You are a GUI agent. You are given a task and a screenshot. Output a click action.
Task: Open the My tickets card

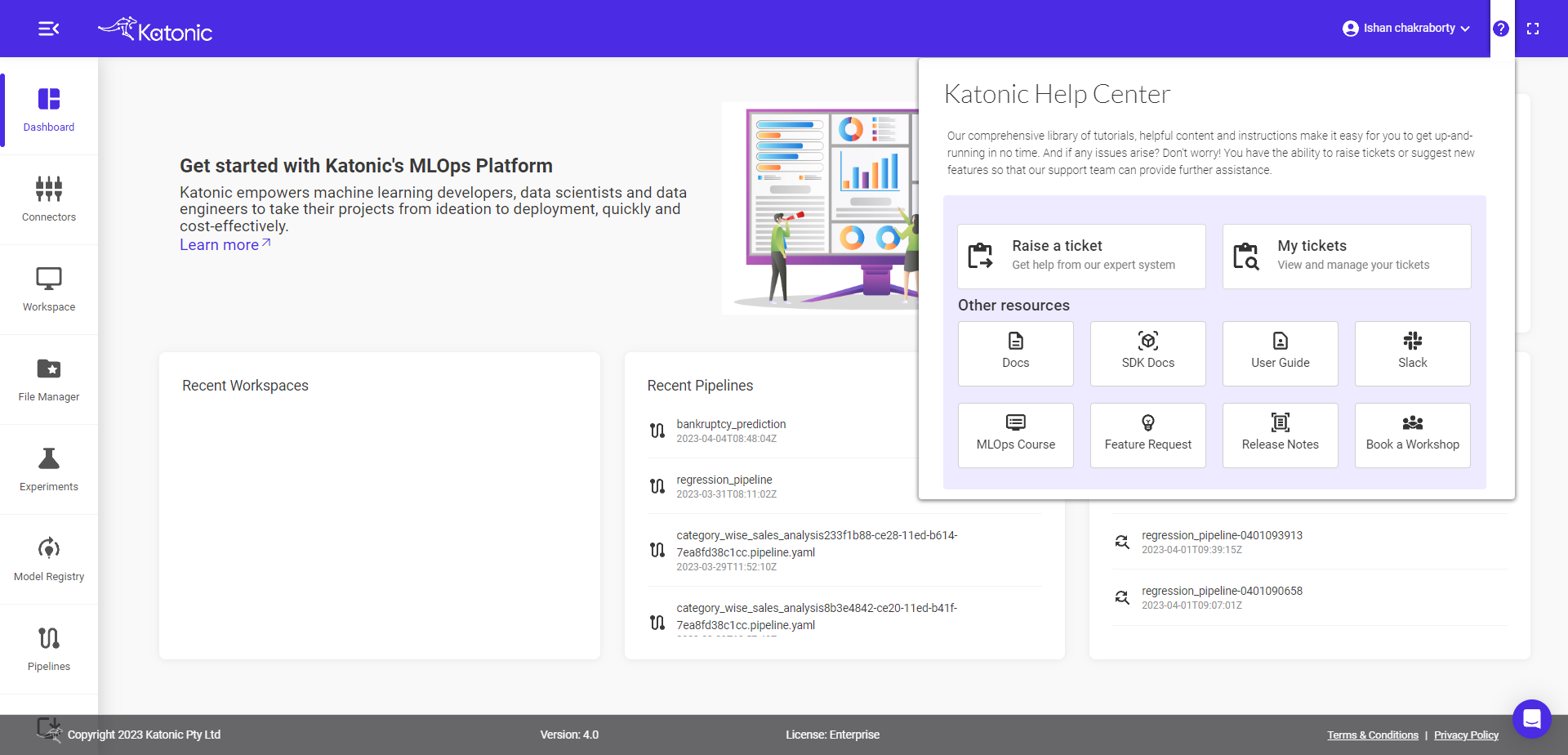point(1347,257)
